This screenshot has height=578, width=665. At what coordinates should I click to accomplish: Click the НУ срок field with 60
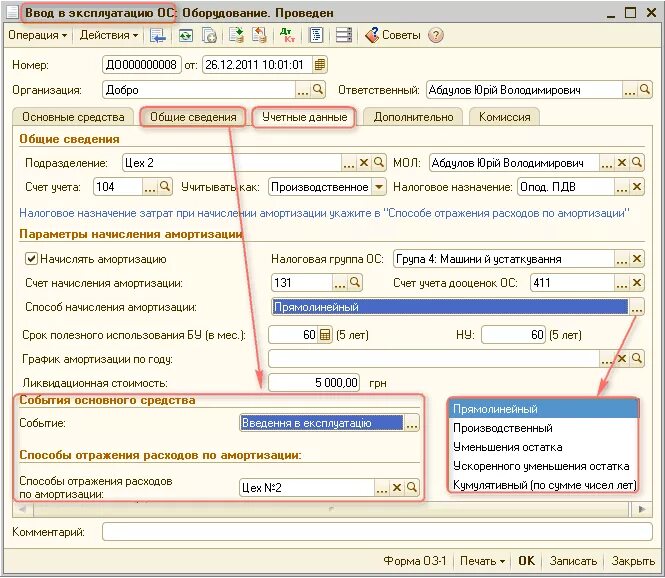point(514,335)
